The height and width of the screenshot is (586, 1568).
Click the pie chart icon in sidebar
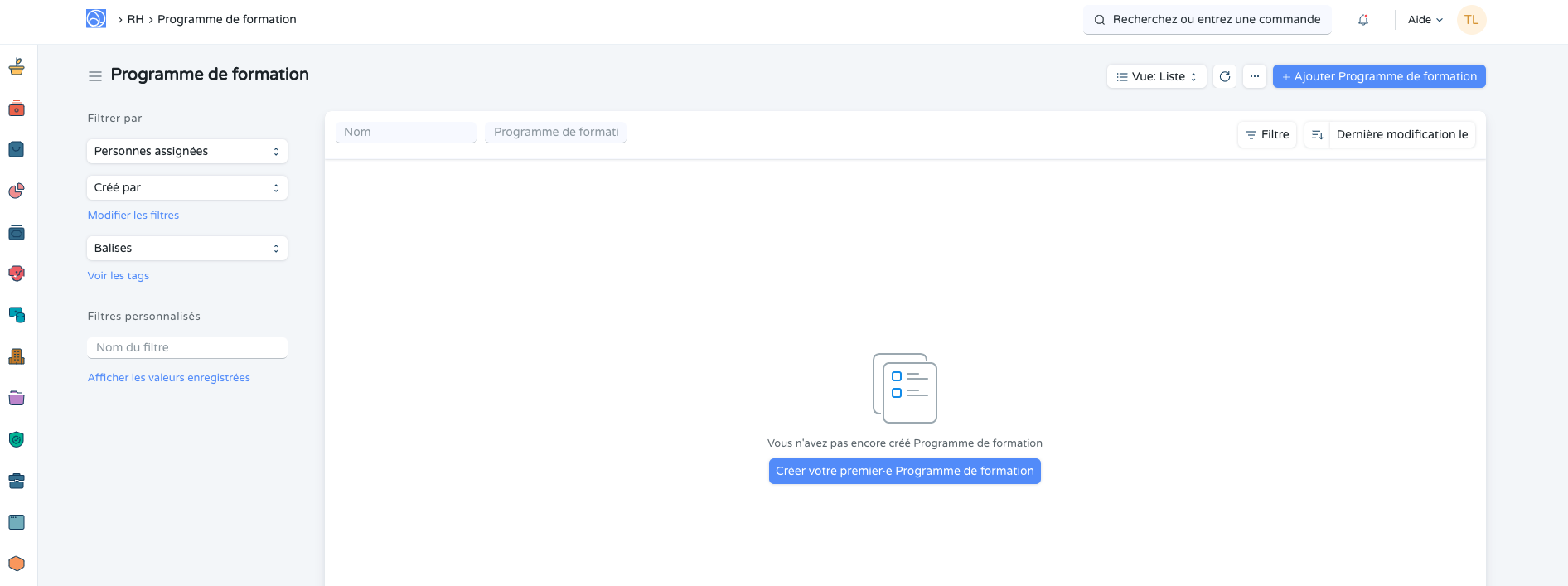coord(17,191)
